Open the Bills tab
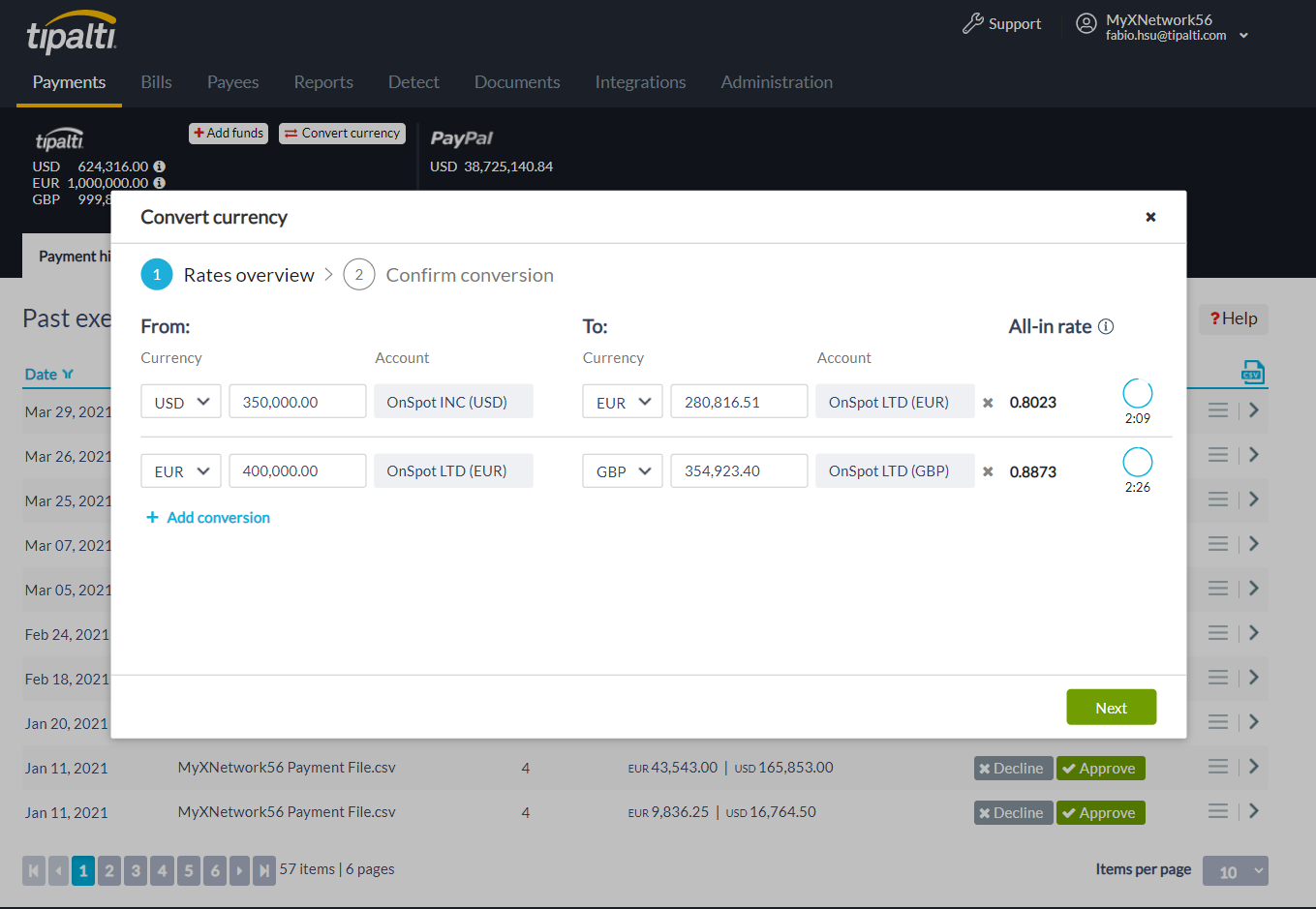The image size is (1316, 909). click(x=156, y=82)
